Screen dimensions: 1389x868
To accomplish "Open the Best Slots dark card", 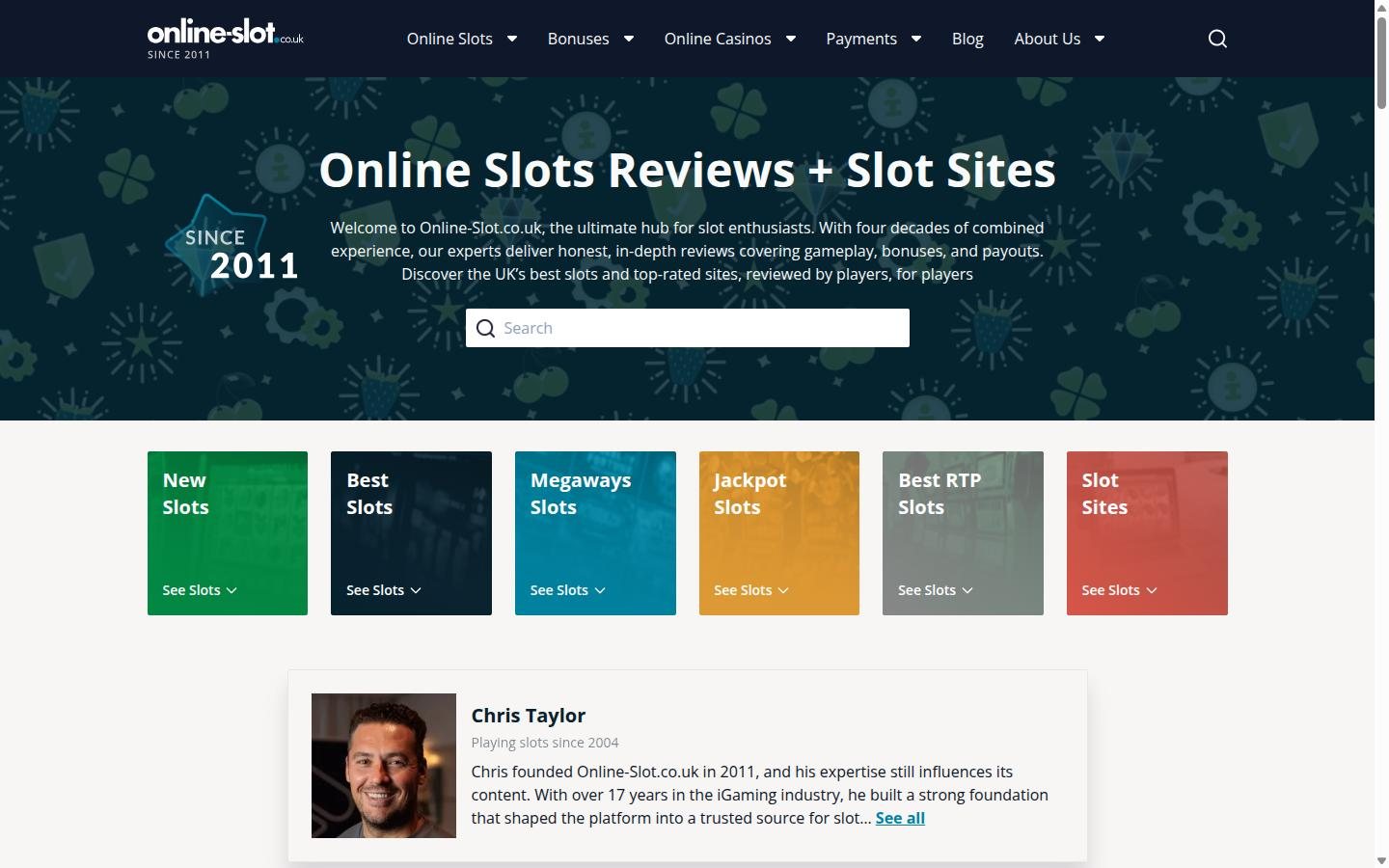I will point(411,533).
